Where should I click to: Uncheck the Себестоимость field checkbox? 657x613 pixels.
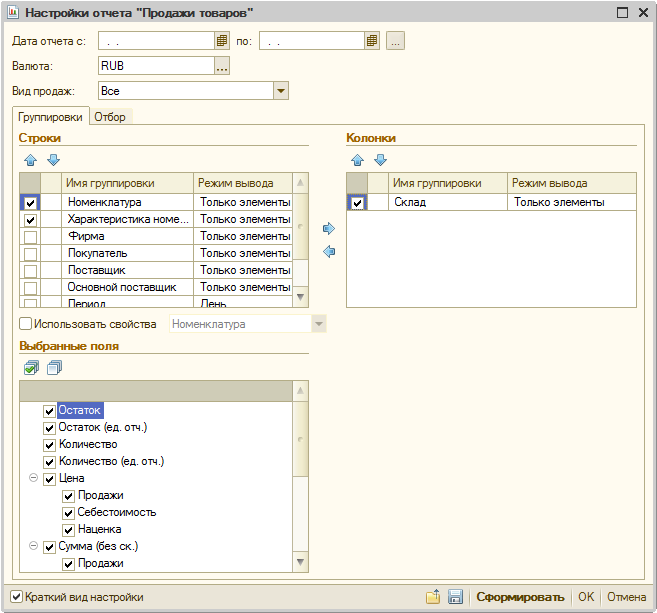click(69, 513)
